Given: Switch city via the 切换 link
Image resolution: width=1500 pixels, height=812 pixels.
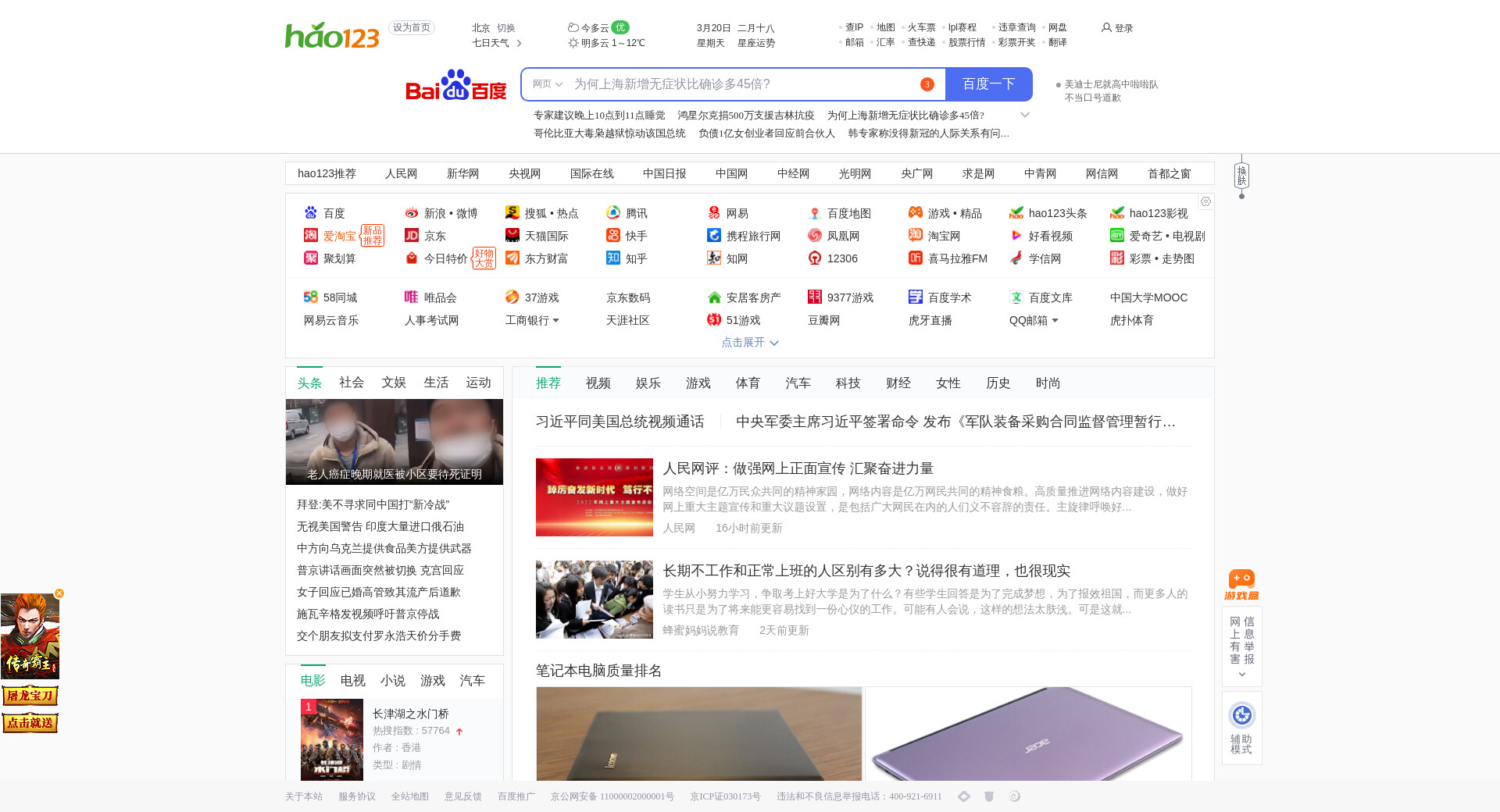Looking at the screenshot, I should (x=506, y=27).
